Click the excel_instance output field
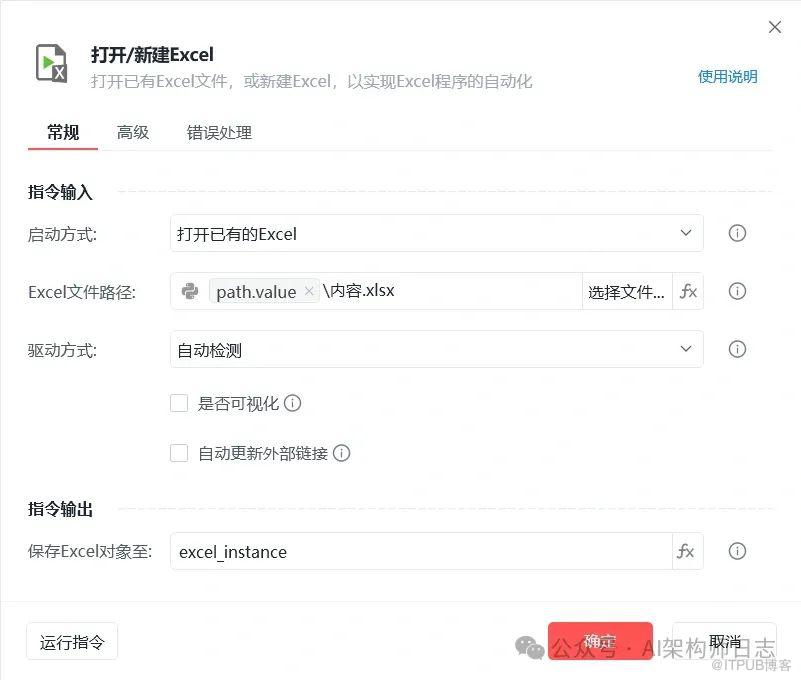 tap(421, 551)
